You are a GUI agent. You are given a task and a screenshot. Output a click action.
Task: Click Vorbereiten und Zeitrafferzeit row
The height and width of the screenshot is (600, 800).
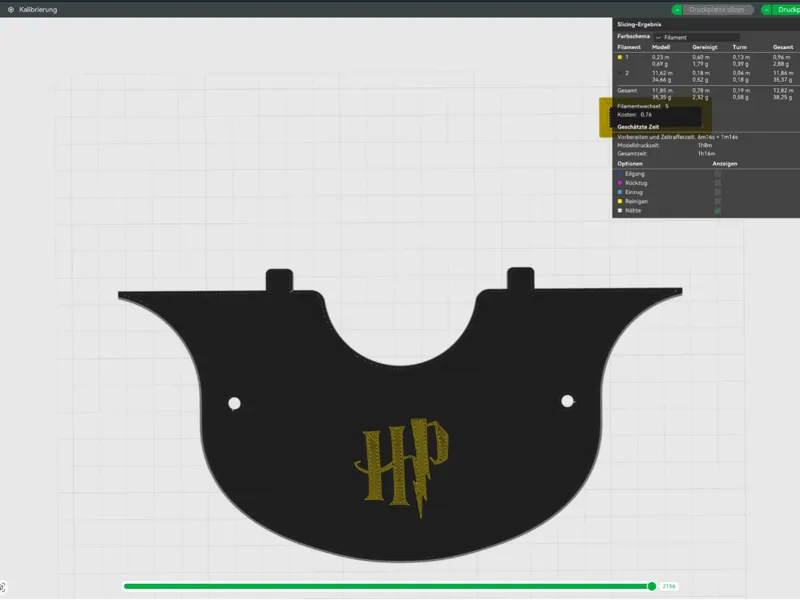tap(677, 137)
